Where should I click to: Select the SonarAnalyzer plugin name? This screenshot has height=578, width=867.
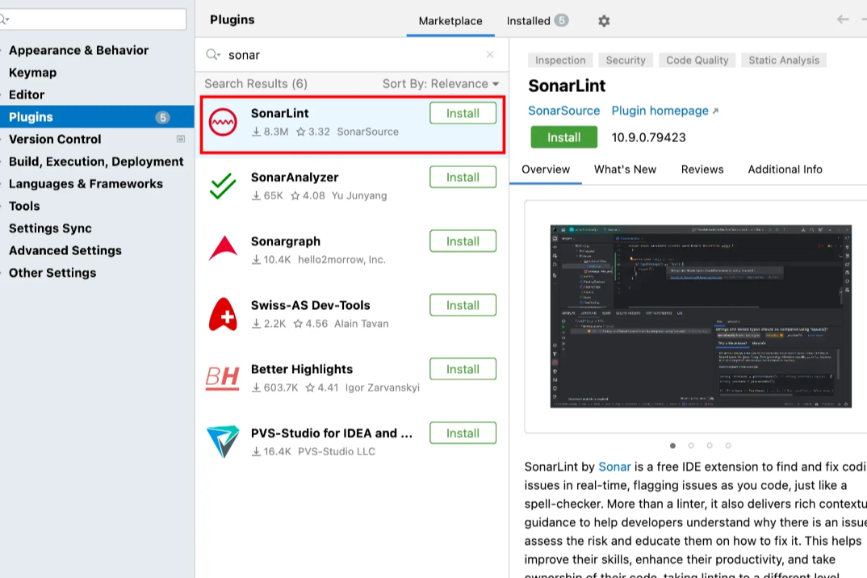295,177
